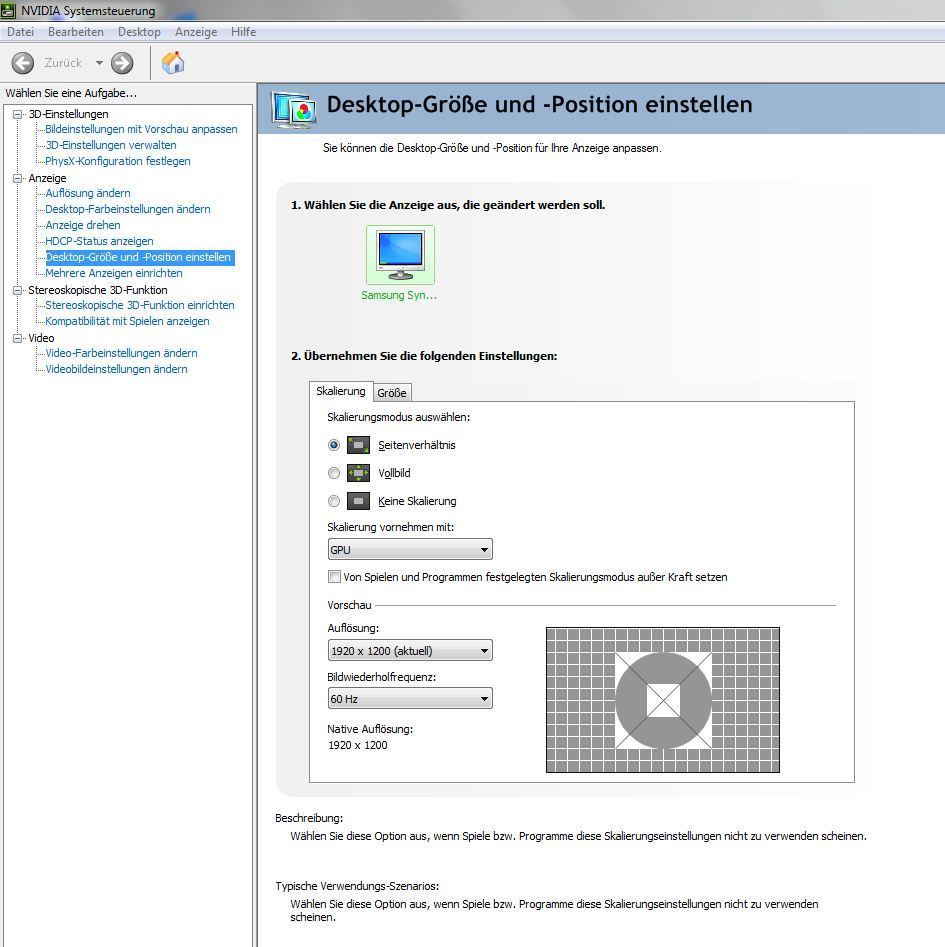945x947 pixels.
Task: Open the Bildwiederholfrequenz 60 Hz dropdown
Action: pos(410,699)
